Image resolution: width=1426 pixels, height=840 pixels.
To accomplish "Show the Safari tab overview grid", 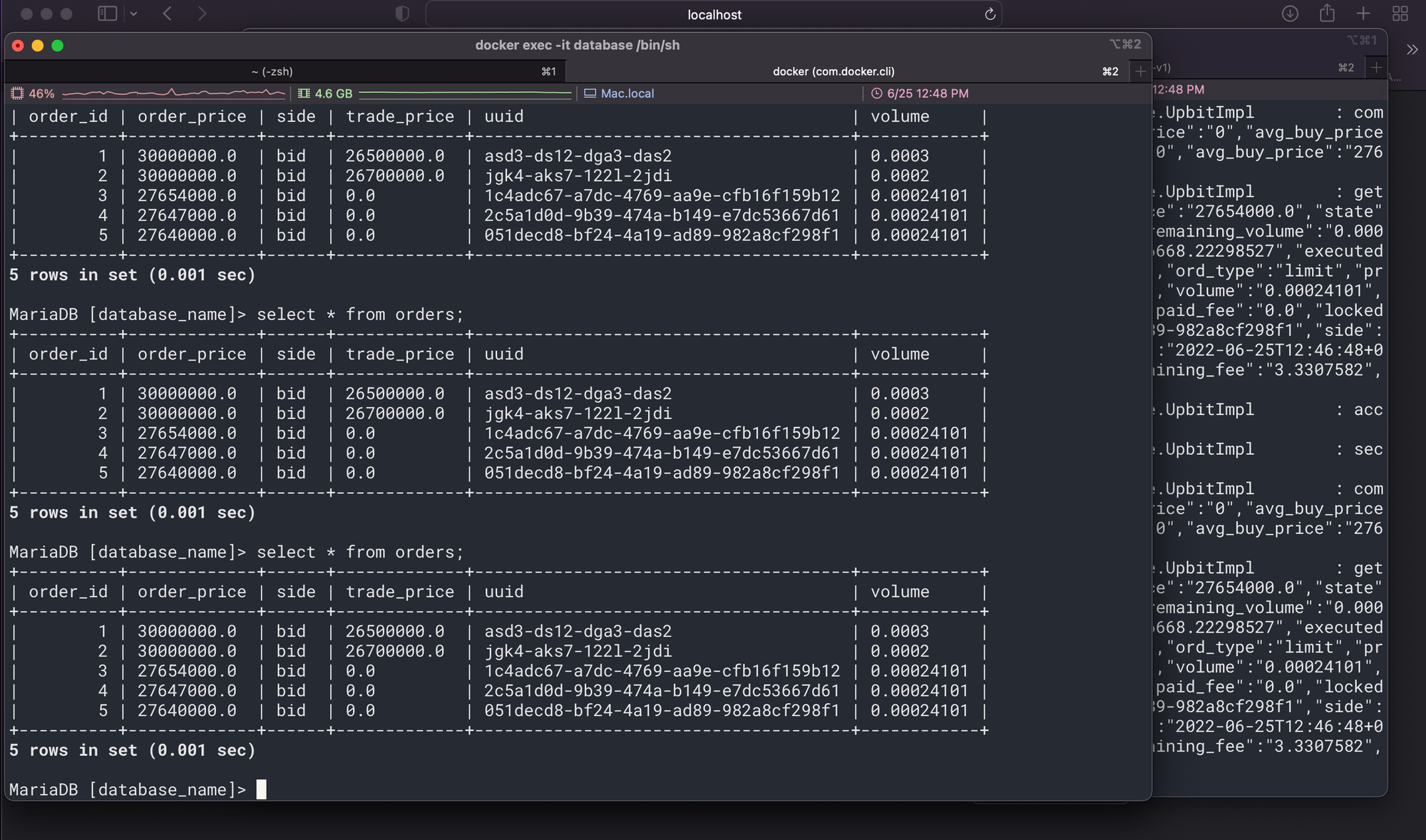I will click(1400, 14).
